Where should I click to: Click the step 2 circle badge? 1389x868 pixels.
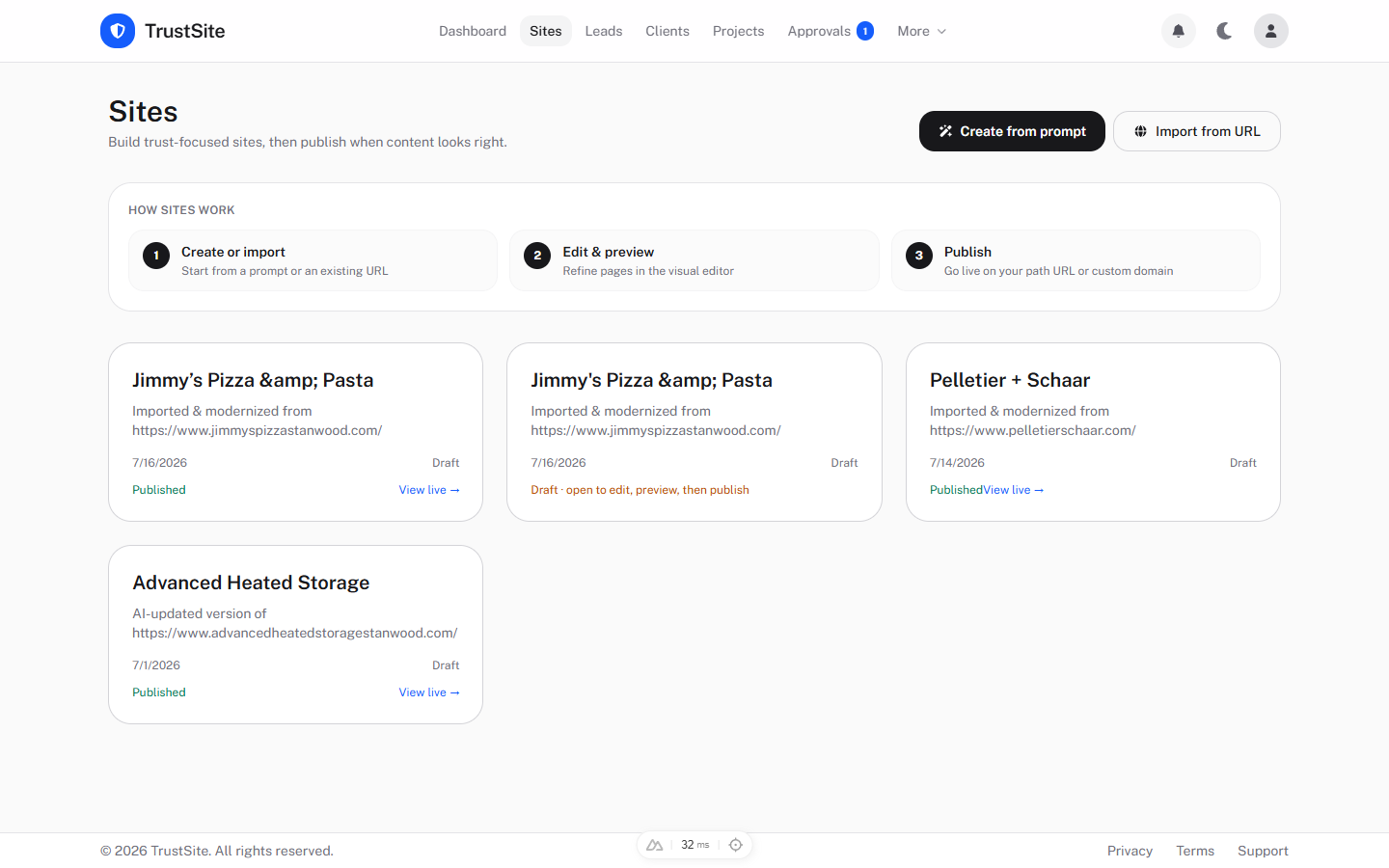tap(537, 256)
